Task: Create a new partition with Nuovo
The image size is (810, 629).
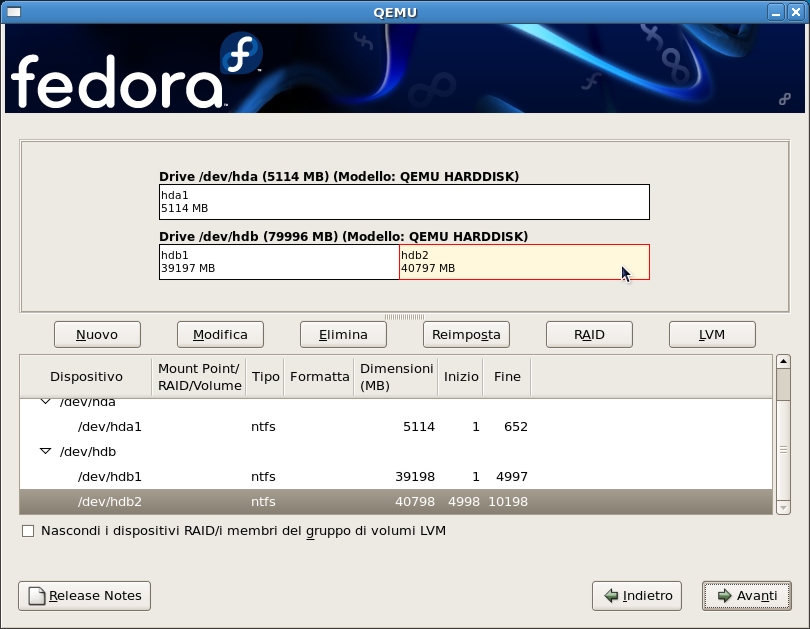Action: pos(97,335)
